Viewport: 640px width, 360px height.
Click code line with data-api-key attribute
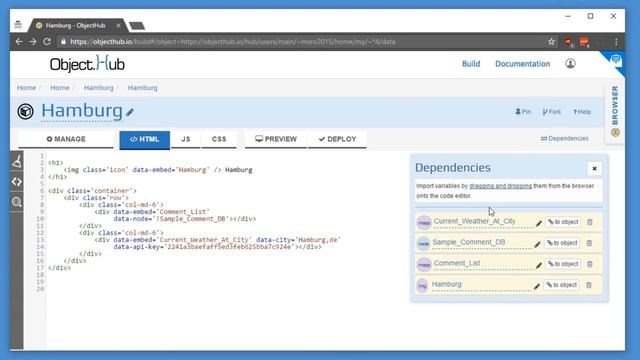click(x=217, y=247)
